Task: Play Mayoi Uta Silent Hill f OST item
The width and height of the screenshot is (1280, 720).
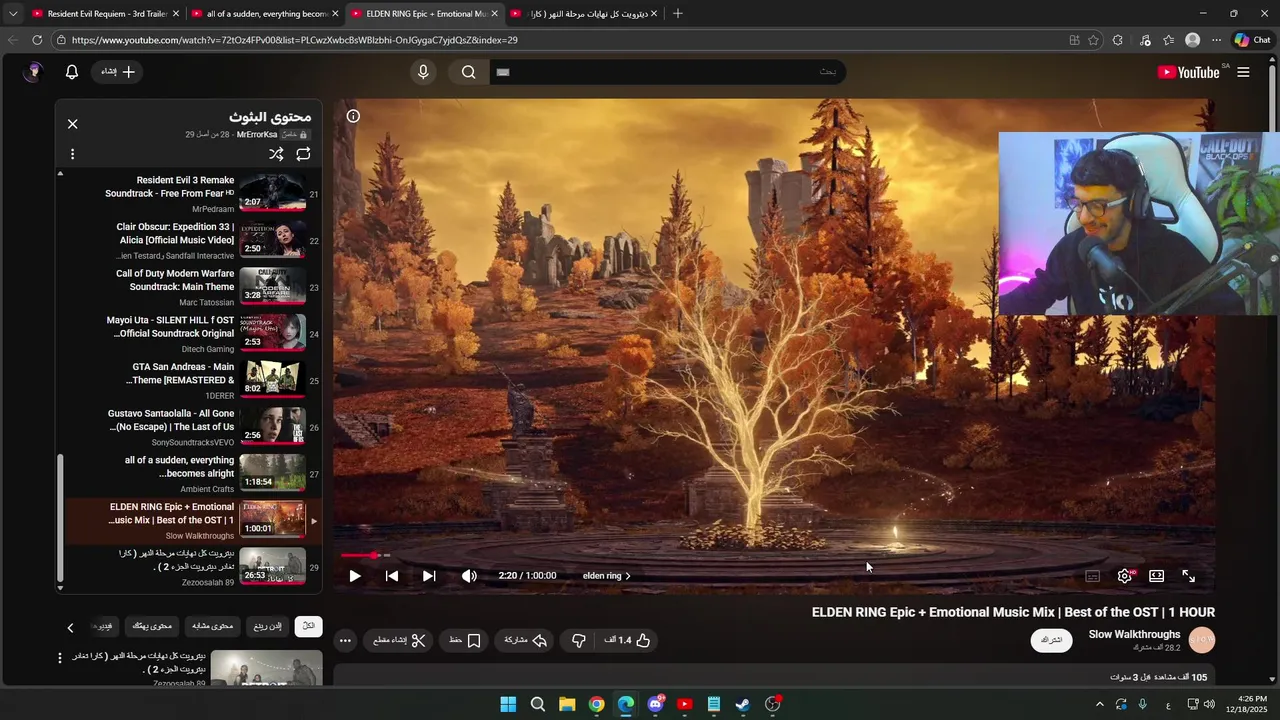Action: click(x=189, y=334)
